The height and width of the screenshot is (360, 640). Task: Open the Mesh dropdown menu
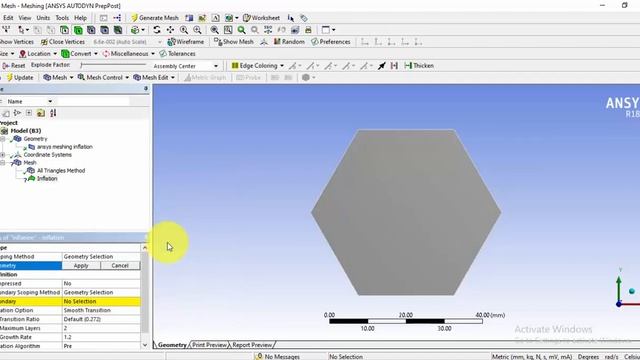58,78
